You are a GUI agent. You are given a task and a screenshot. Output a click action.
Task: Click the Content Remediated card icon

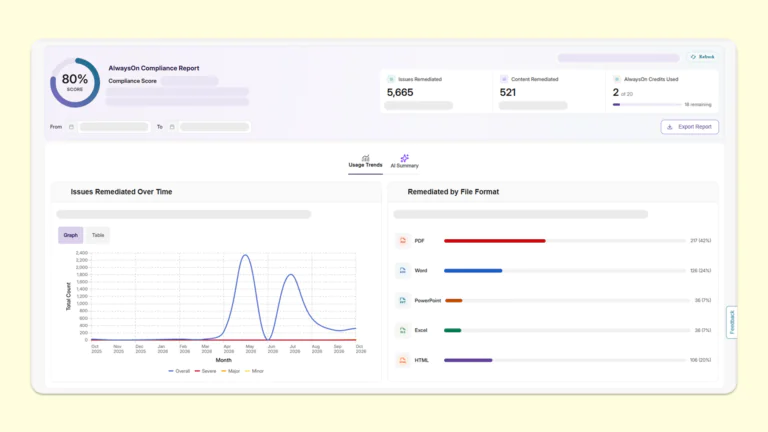coord(504,79)
